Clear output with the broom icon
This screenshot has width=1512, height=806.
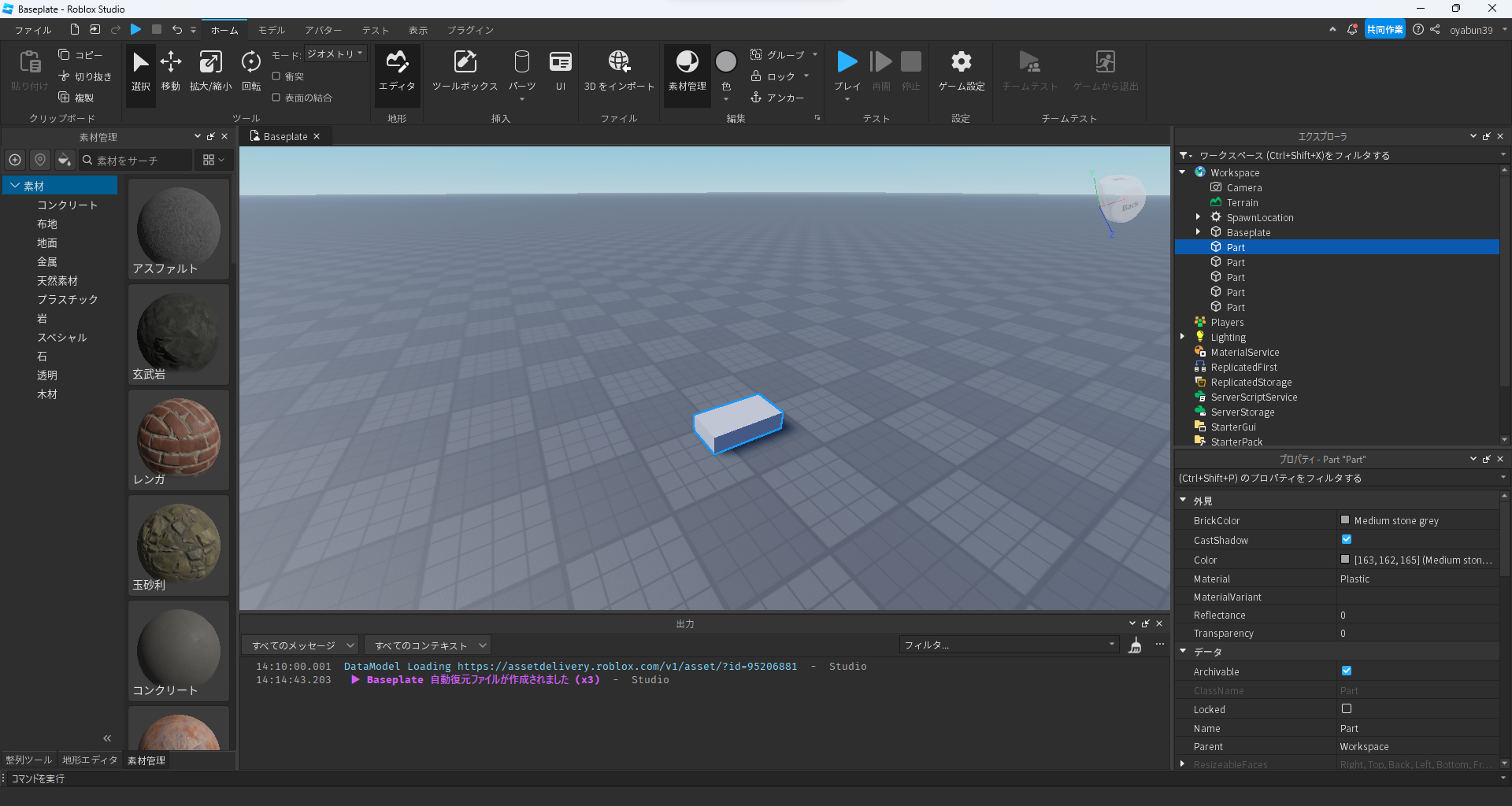pyautogui.click(x=1135, y=645)
